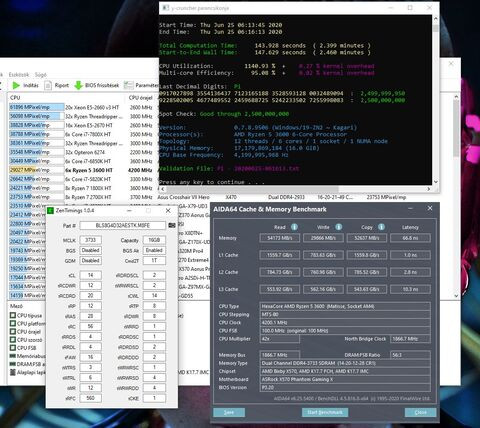Viewport: 480px width, 428px height.
Task: Click the 29027 MPixel/mp yellow result bar
Action: point(37,170)
